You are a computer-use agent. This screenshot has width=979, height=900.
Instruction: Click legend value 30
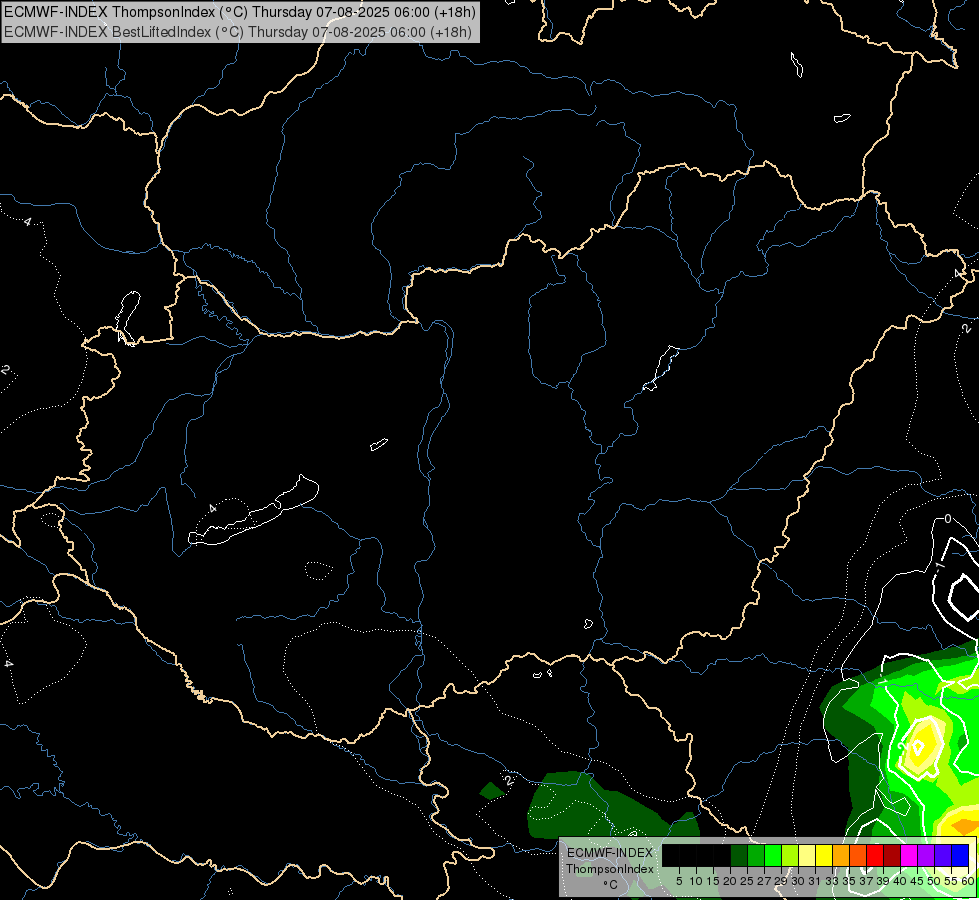tap(799, 881)
